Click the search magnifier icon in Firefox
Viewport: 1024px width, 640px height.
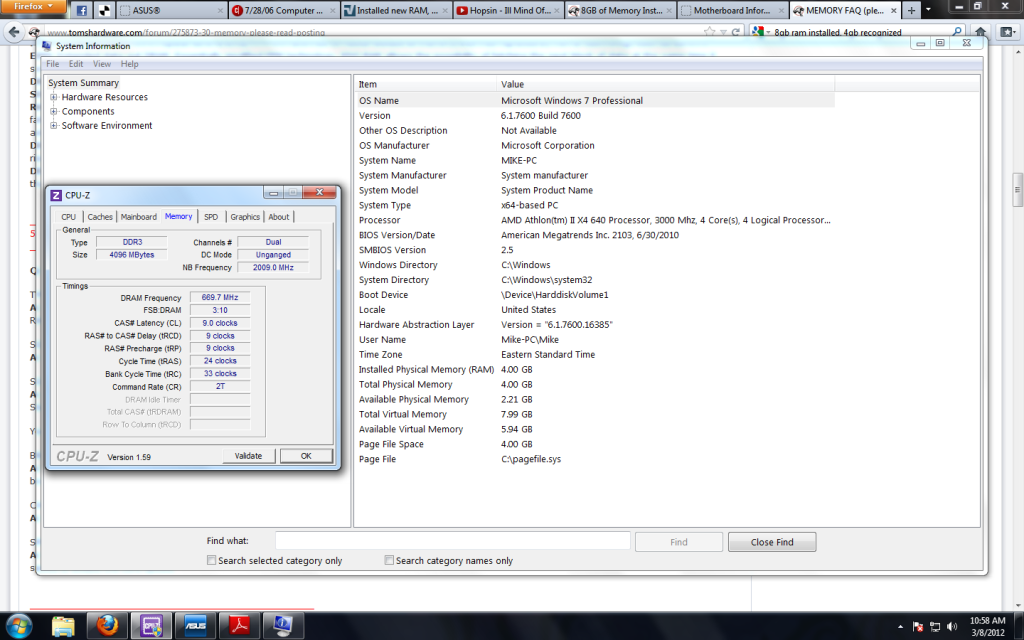[957, 32]
